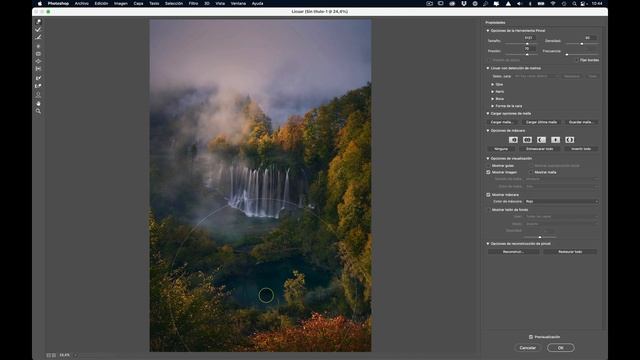Screen dimensions: 640x360
Task: Open Spotlight search in menu bar
Action: pos(574,3)
